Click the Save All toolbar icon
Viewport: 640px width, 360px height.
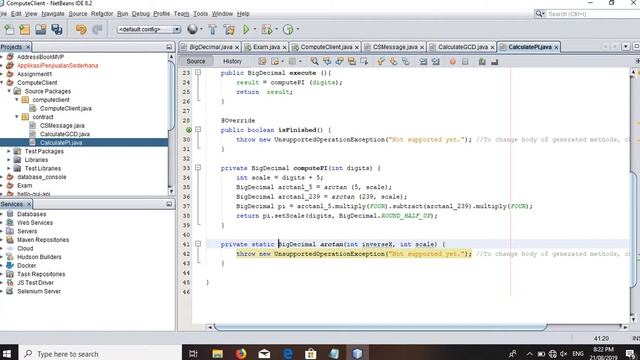(x=57, y=29)
